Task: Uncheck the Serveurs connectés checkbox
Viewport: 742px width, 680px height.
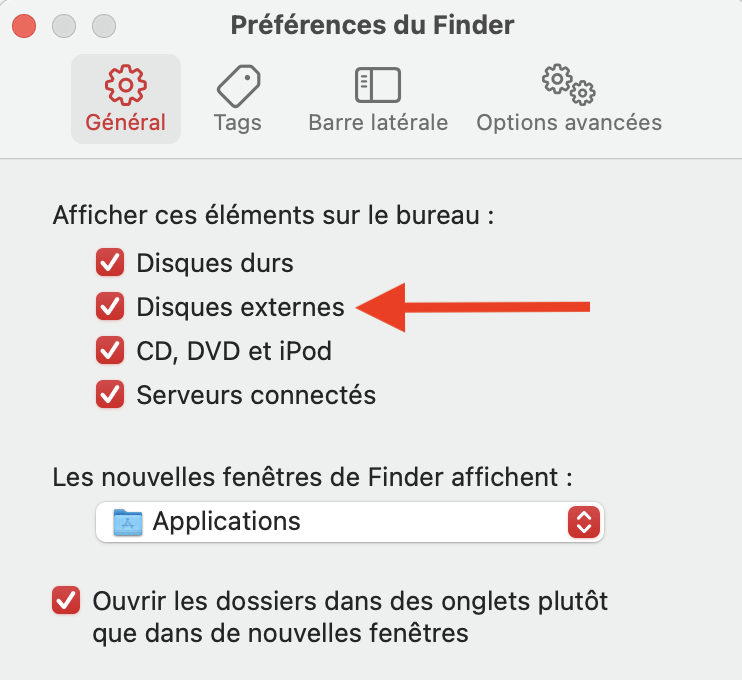Action: click(109, 395)
